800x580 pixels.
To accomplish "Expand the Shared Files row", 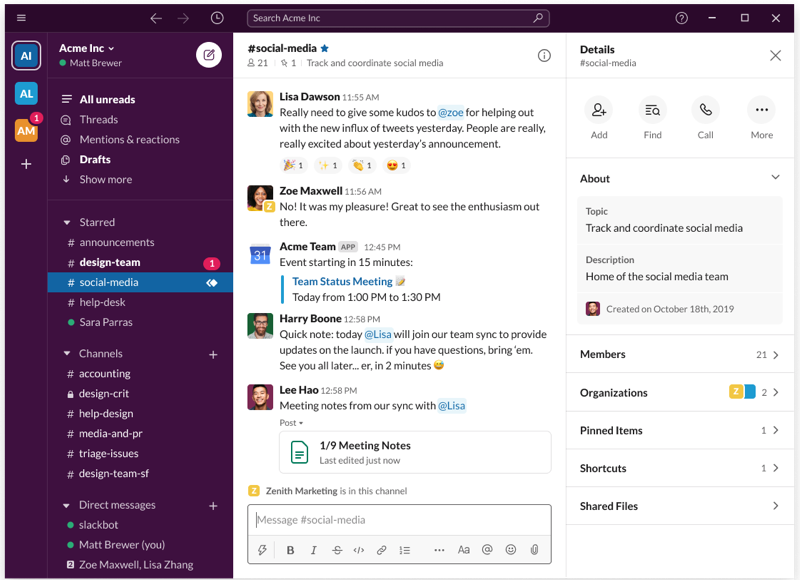I will (680, 506).
